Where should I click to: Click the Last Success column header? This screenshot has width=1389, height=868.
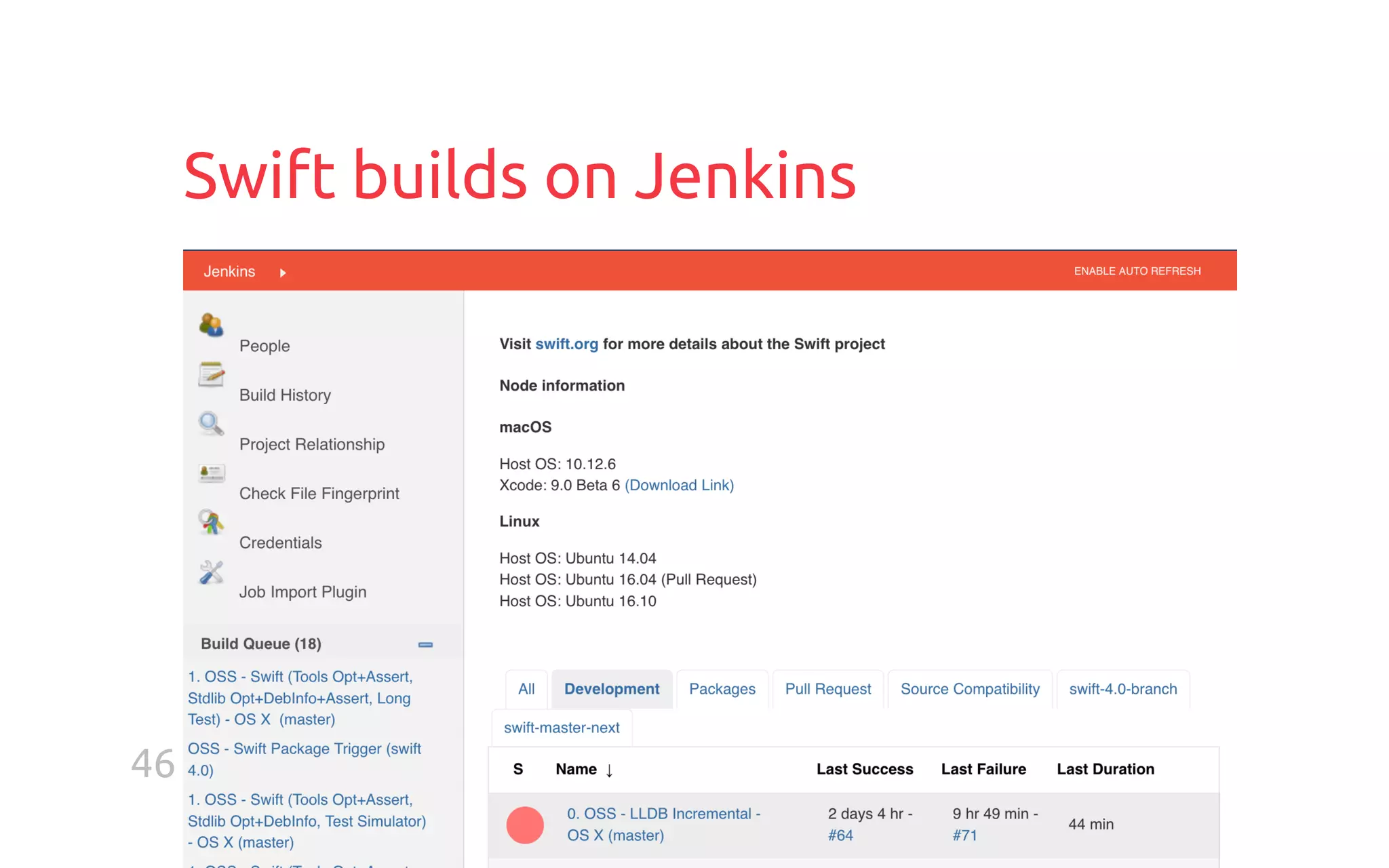point(865,769)
